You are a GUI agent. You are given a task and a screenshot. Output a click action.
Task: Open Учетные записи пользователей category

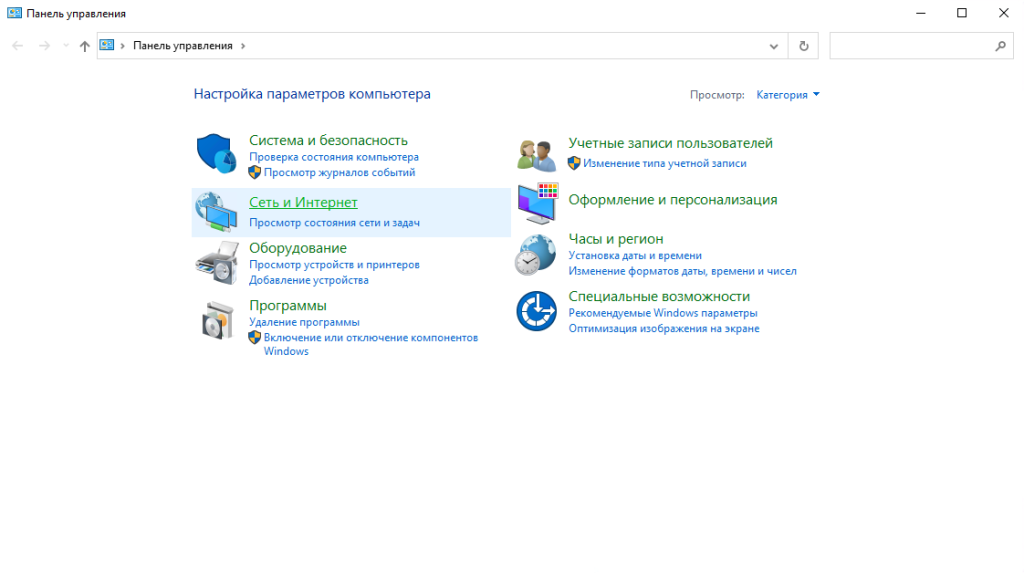point(671,143)
